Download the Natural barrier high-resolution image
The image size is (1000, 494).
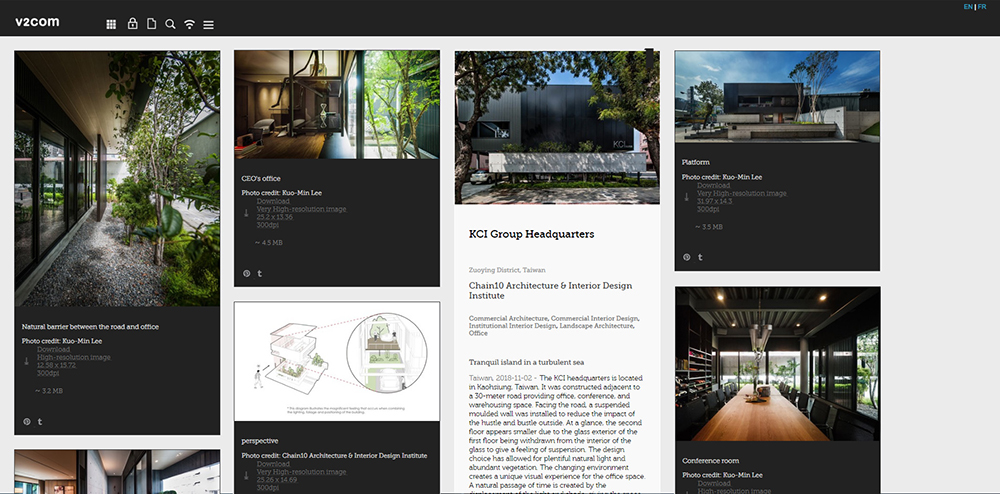coord(56,361)
